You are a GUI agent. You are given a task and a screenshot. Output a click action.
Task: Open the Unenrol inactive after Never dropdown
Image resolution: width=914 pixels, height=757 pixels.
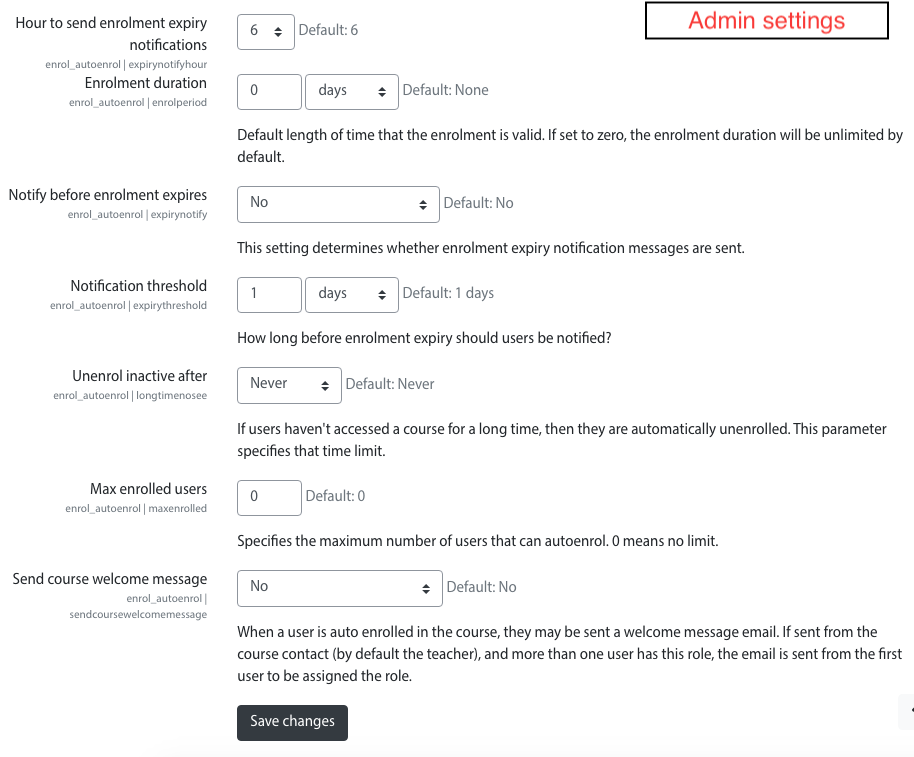tap(289, 385)
